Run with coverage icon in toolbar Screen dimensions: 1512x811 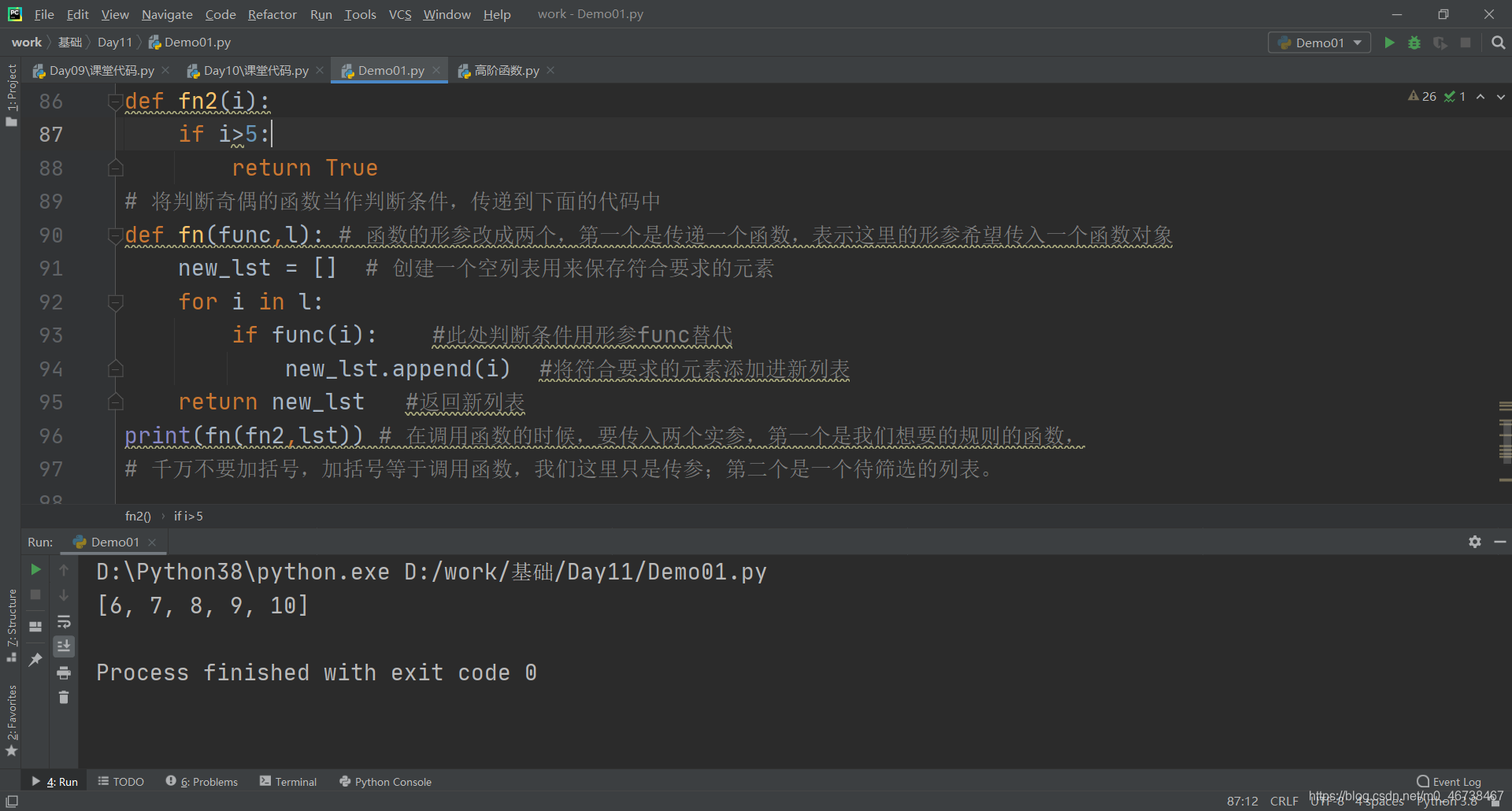(1440, 43)
